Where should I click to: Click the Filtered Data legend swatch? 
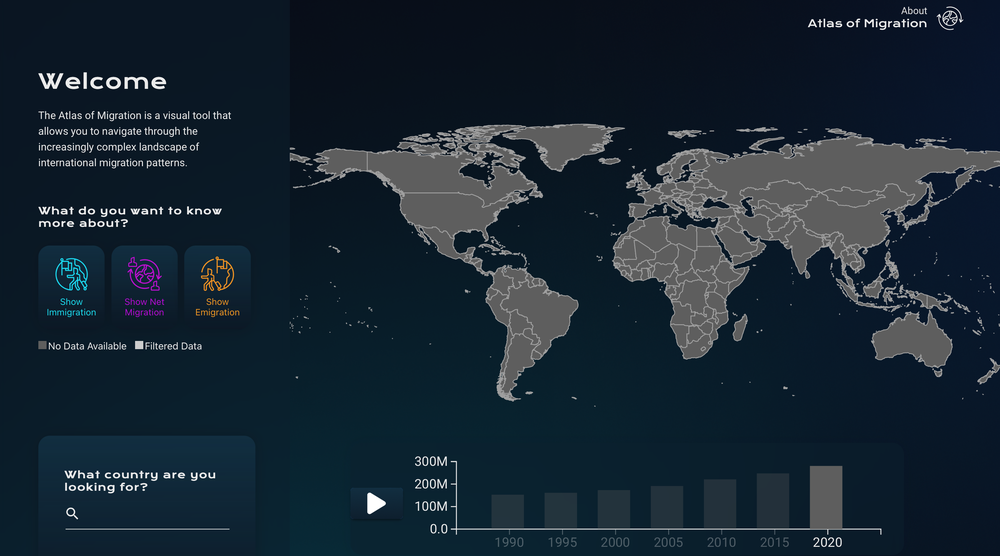(139, 346)
